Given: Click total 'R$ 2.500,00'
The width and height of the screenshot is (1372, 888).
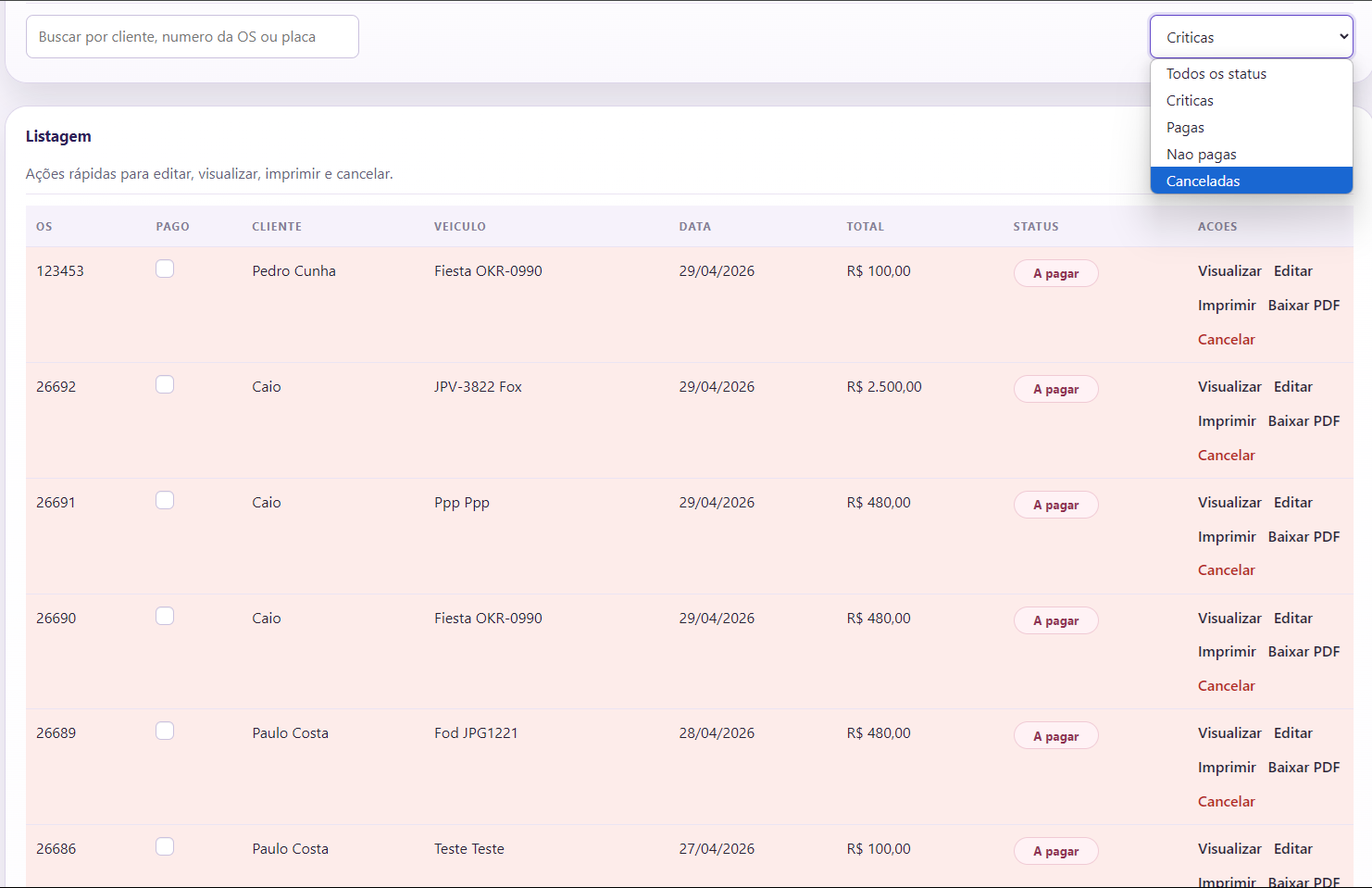Looking at the screenshot, I should click(x=884, y=387).
